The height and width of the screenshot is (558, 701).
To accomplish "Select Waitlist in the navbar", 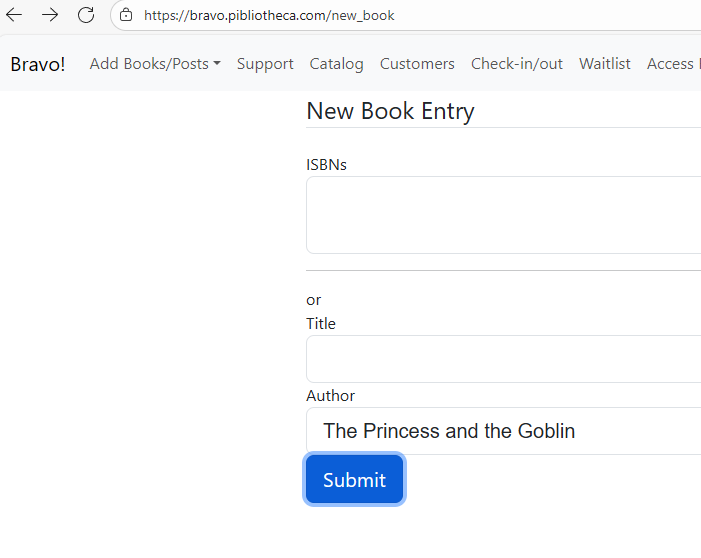I will pyautogui.click(x=604, y=64).
